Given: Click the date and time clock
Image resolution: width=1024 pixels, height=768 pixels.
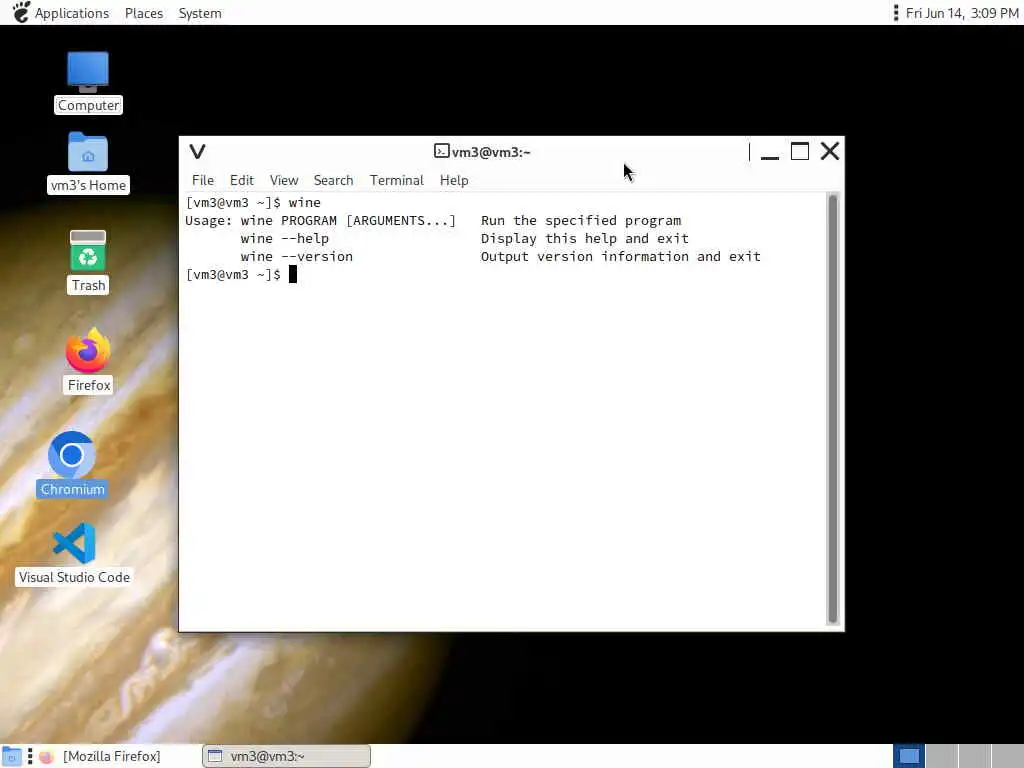Looking at the screenshot, I should point(962,13).
